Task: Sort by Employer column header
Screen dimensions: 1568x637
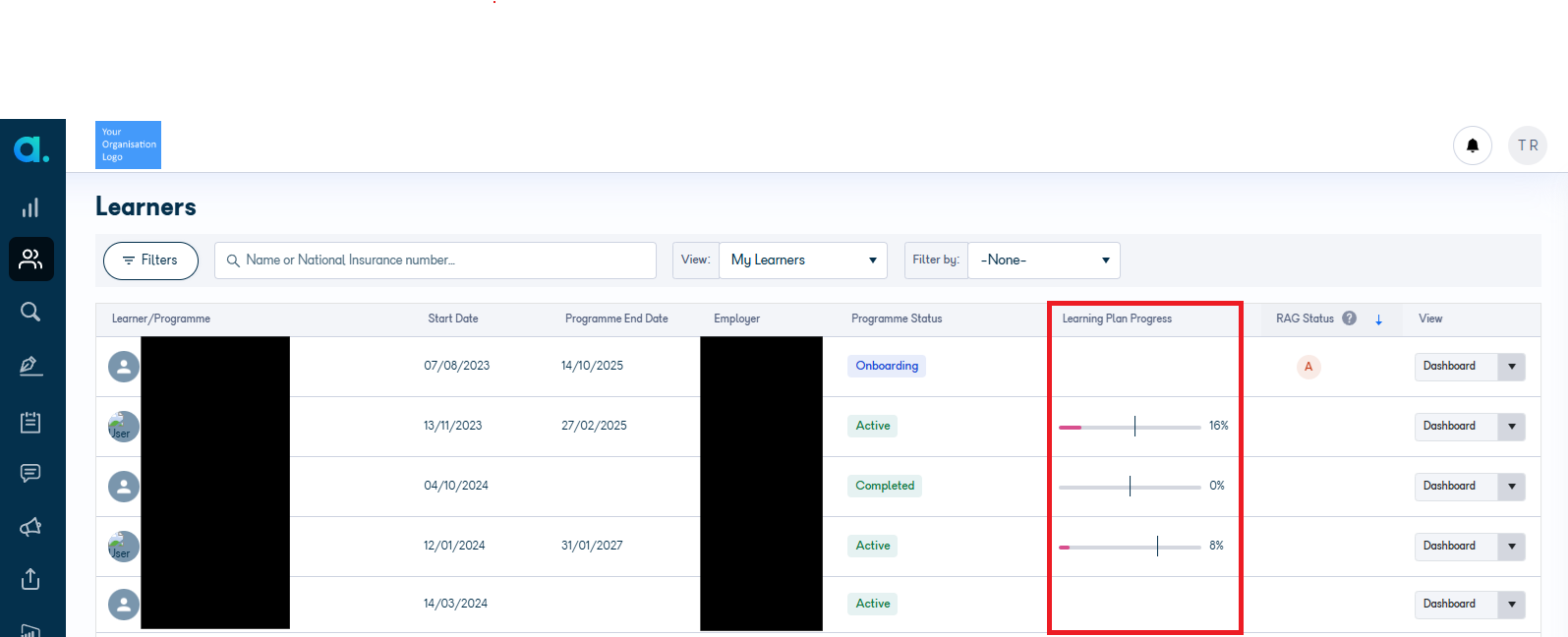Action: 737,319
